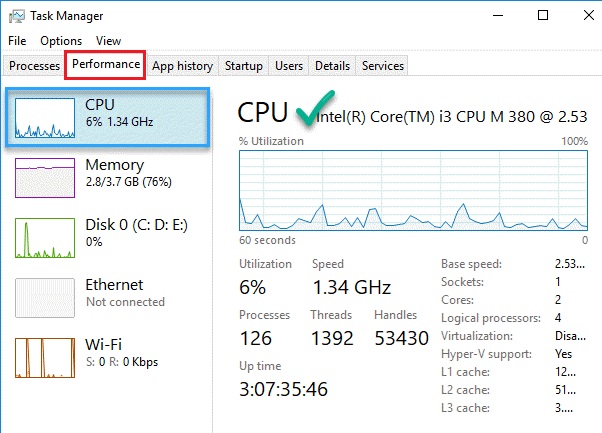Select the Ethernet graph thumbnail
This screenshot has width=602, height=433.
tap(44, 297)
